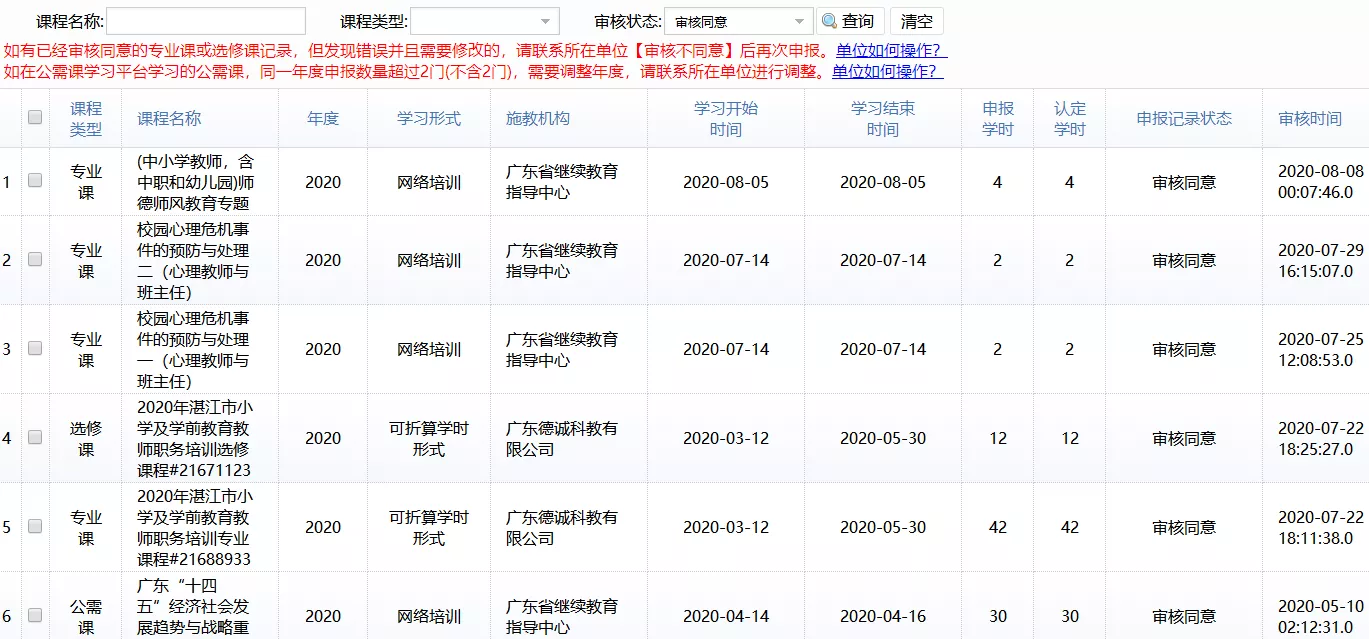Viewport: 1369px width, 639px height.
Task: Click 申报学时 value 42 in row 5
Action: 998,527
